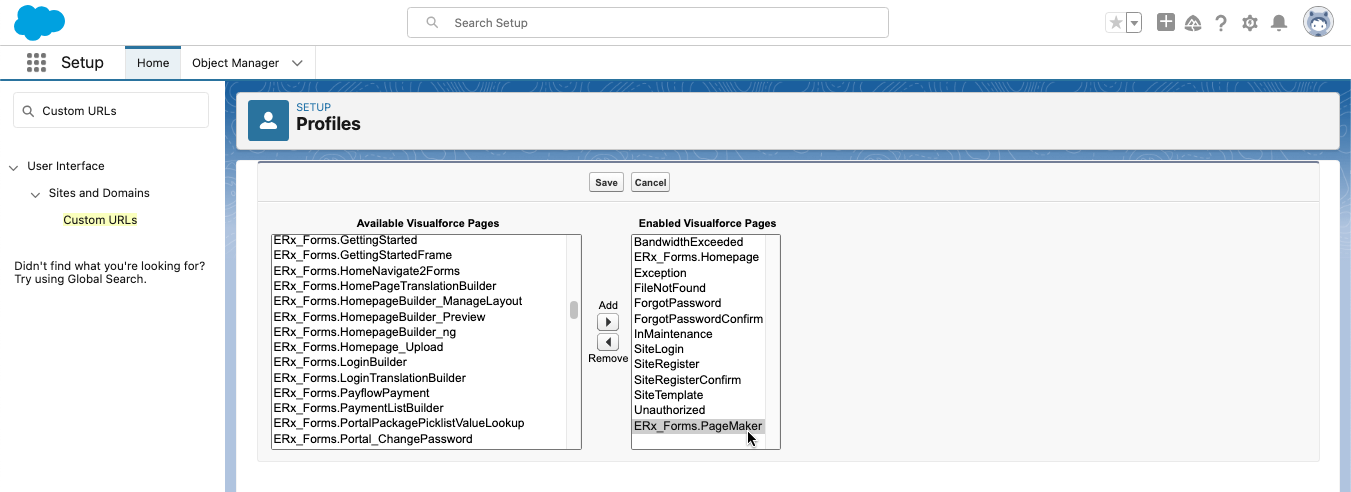This screenshot has width=1351, height=492.
Task: Cancel the profile page changes
Action: click(650, 182)
